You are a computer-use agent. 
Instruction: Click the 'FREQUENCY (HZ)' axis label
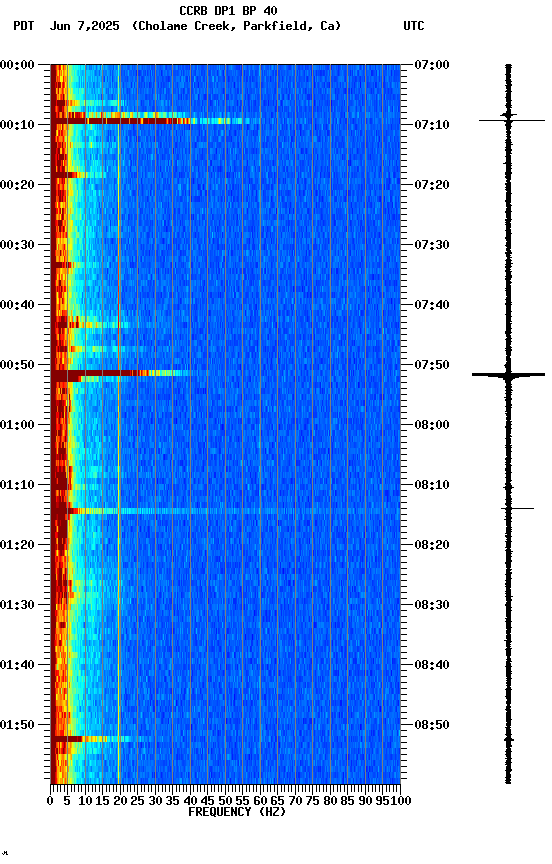(x=237, y=812)
